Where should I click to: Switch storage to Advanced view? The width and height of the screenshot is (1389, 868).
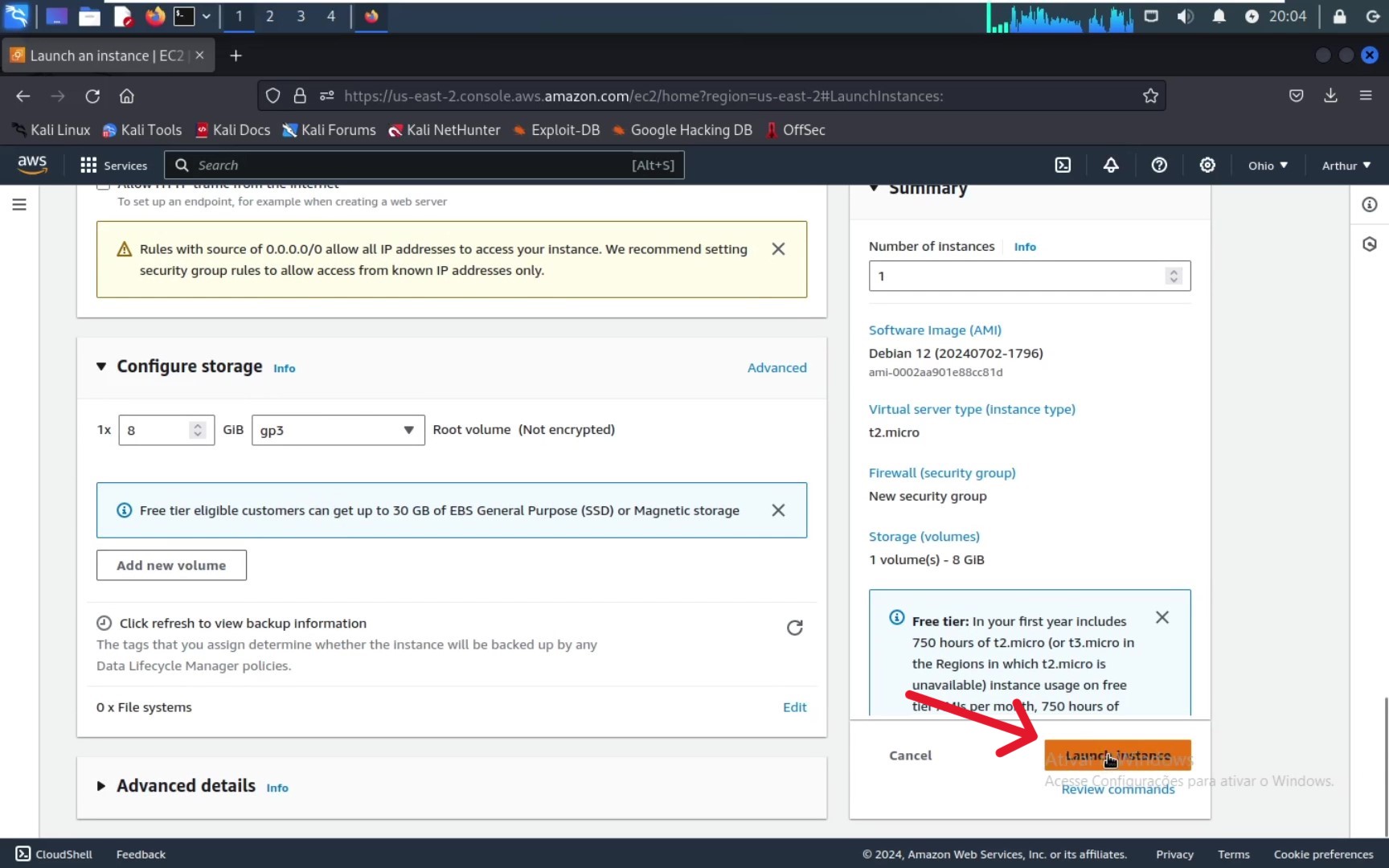pos(777,368)
